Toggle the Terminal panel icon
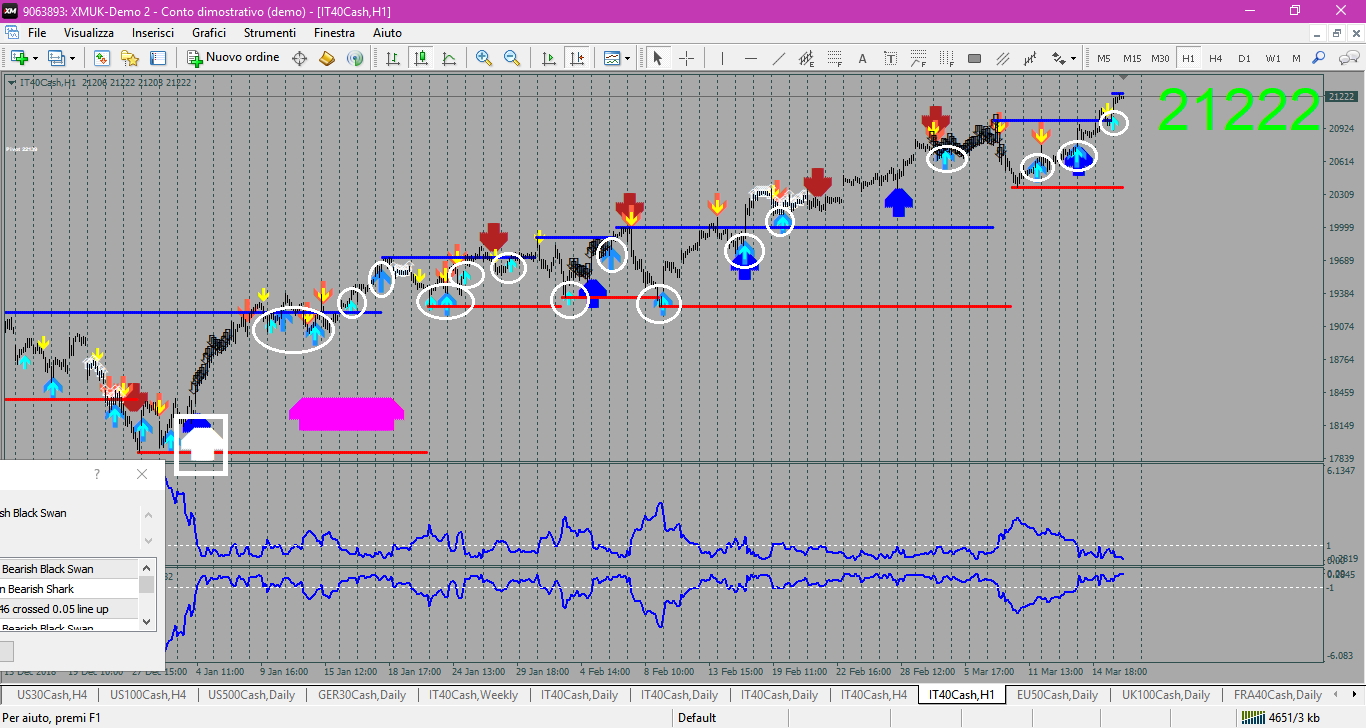Image resolution: width=1366 pixels, height=728 pixels. coord(157,58)
